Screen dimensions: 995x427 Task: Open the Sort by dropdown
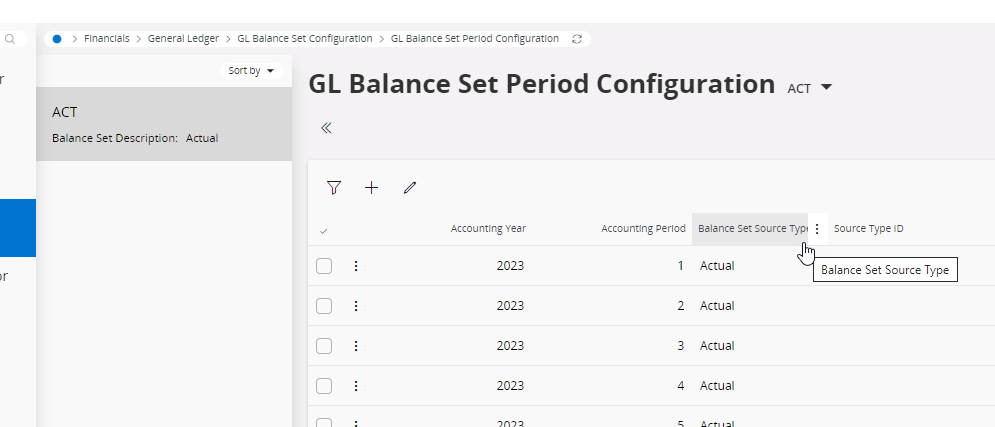click(251, 71)
